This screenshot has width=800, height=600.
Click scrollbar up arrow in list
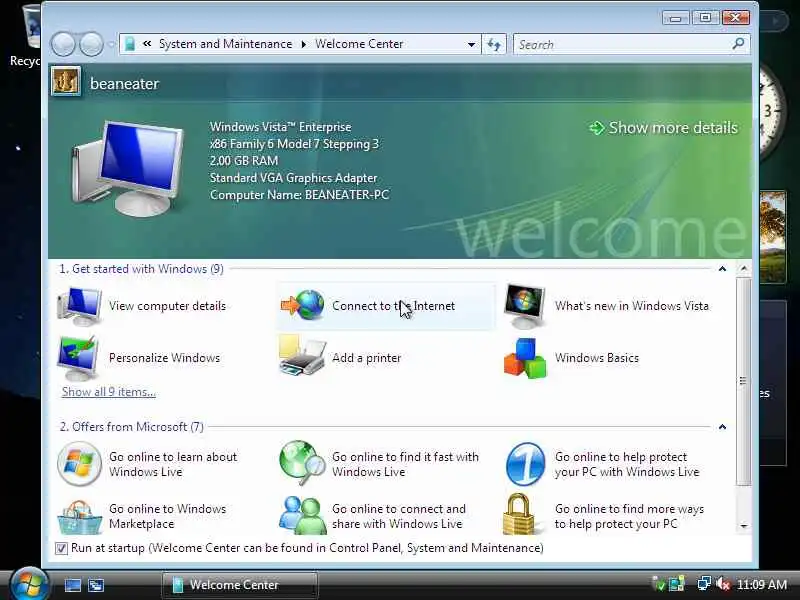coord(744,268)
